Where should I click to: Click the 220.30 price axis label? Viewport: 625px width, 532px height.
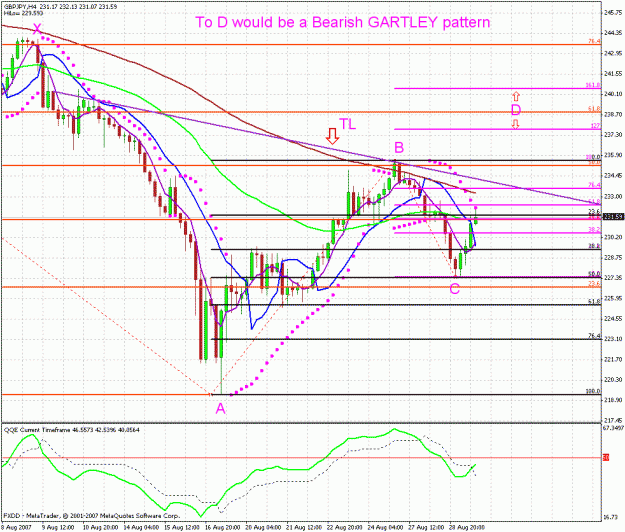tap(613, 380)
